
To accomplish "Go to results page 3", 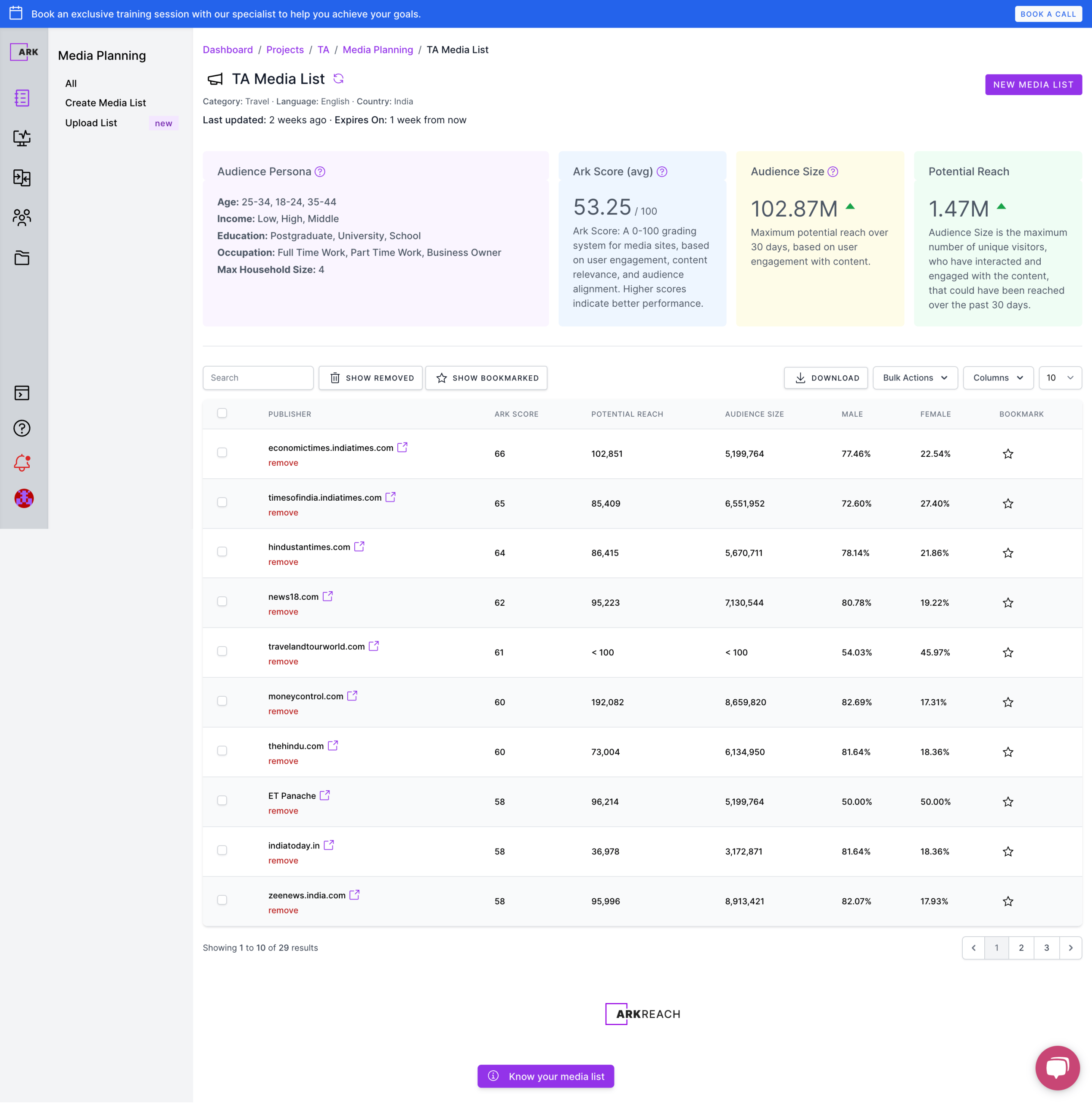I will coord(1046,948).
